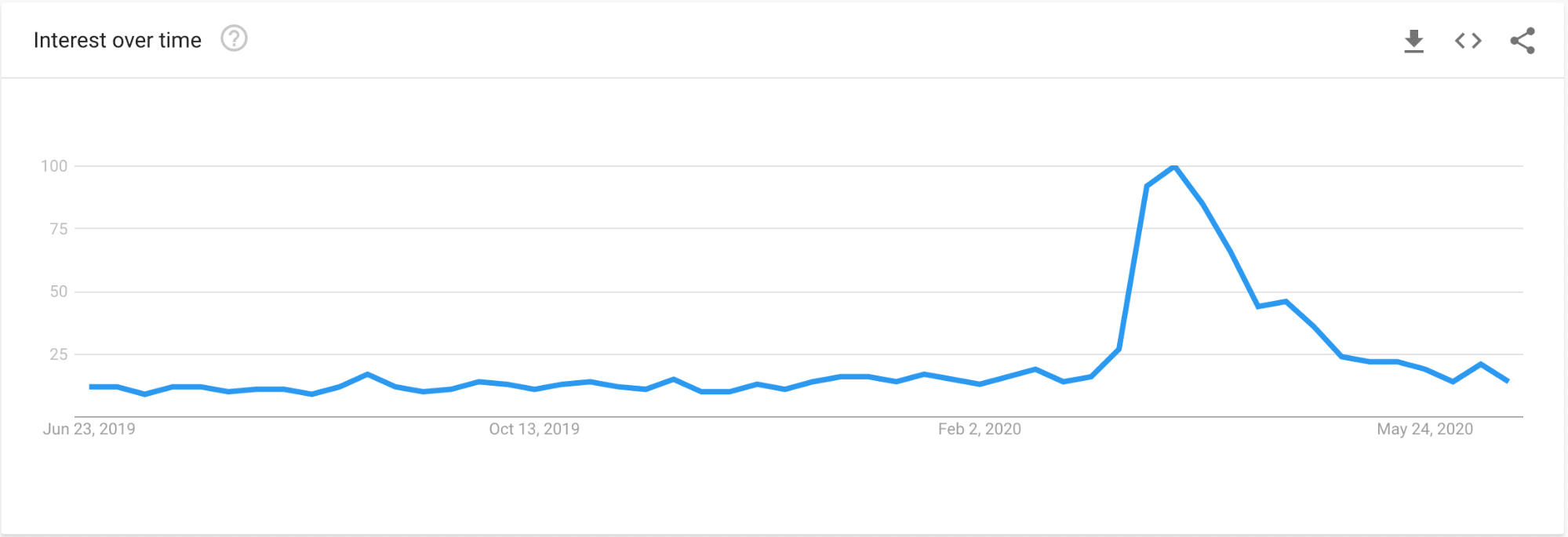
Task: Click the 25 y-axis label
Action: click(x=59, y=354)
